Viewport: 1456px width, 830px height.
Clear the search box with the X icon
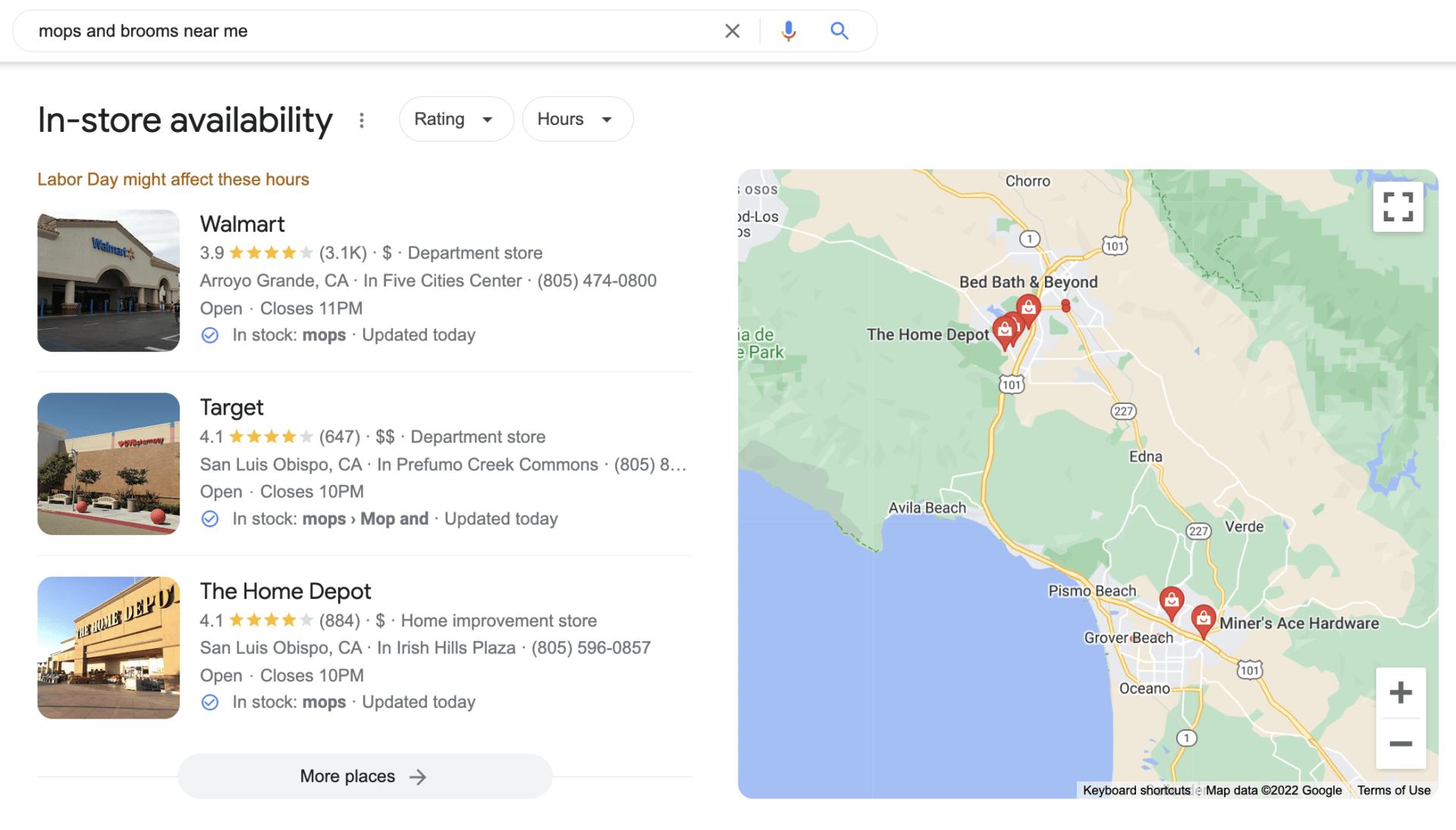tap(732, 31)
